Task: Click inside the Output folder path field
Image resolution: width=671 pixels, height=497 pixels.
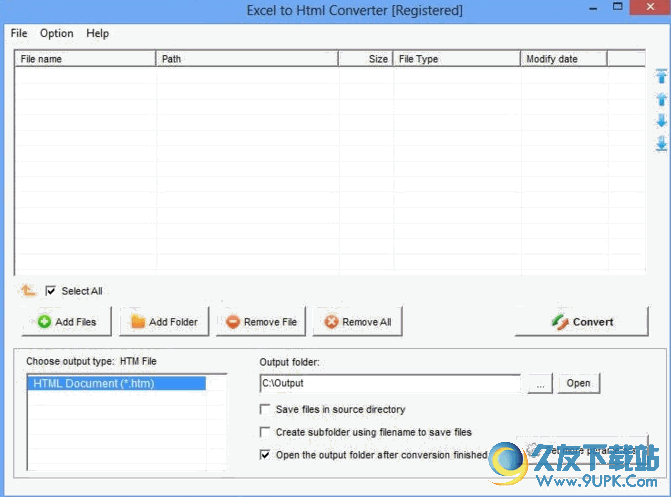Action: tap(390, 383)
